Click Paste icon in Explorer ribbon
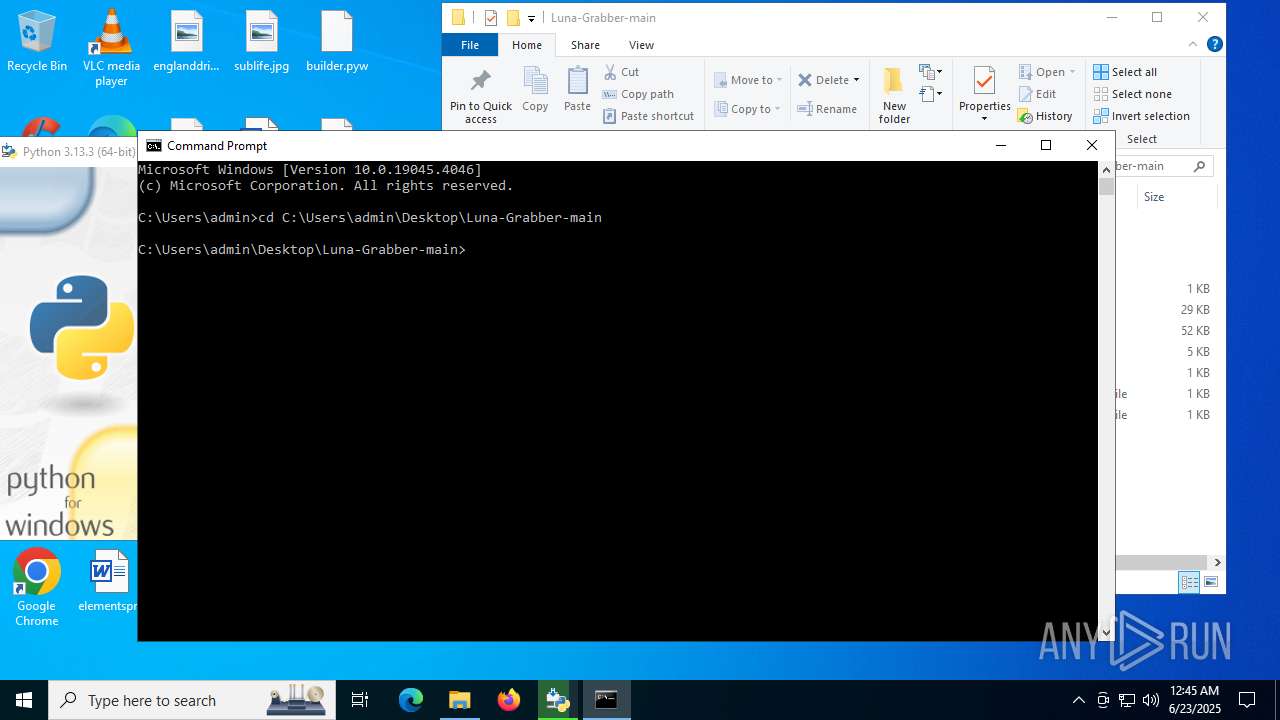The image size is (1280, 720). pos(577,90)
